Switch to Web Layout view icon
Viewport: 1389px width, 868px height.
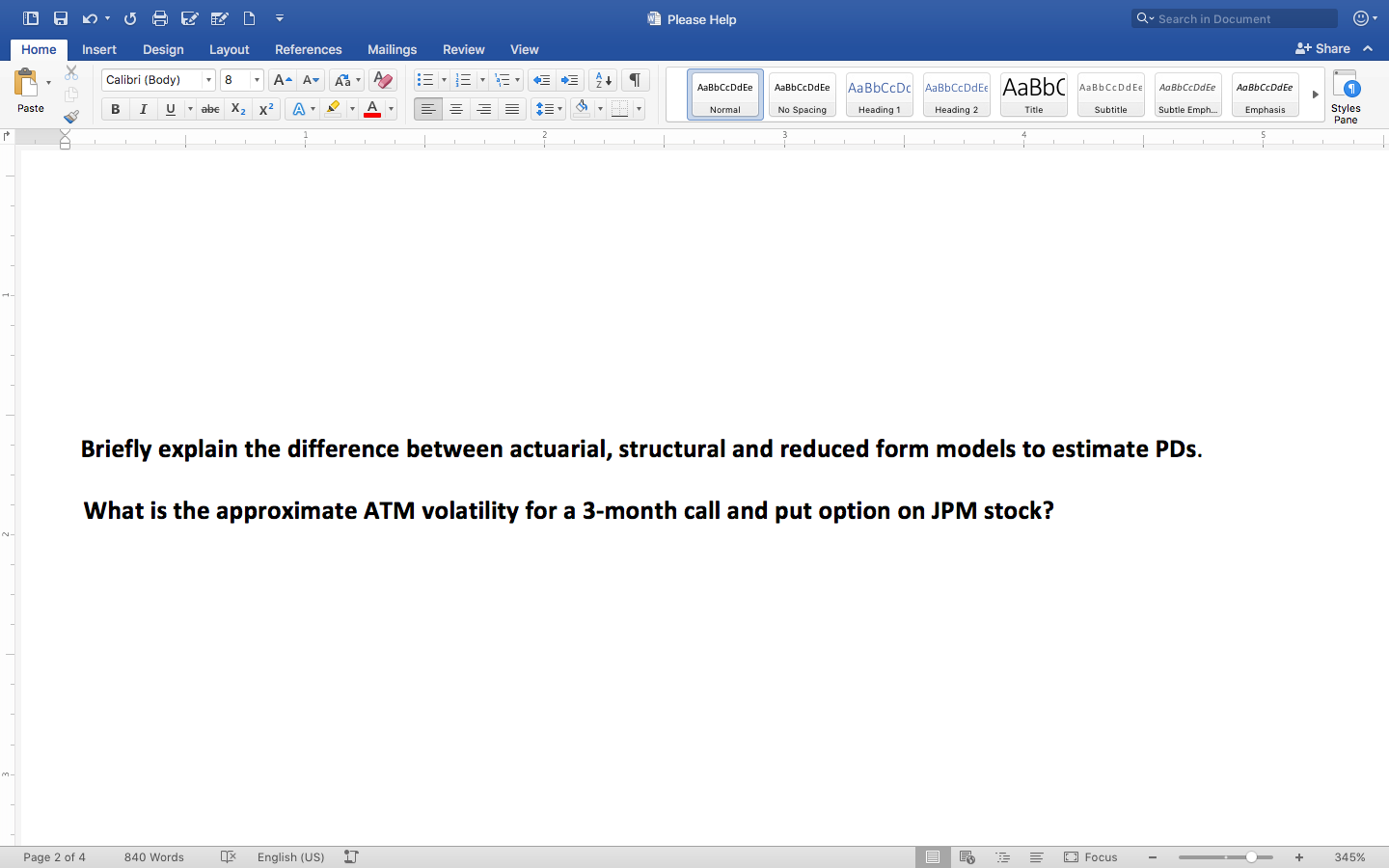pos(967,856)
